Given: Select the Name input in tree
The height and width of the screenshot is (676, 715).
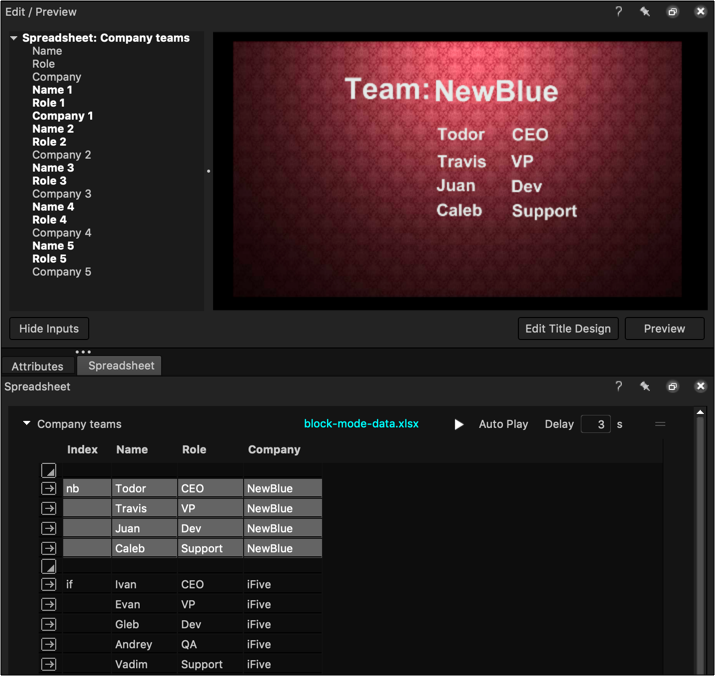Looking at the screenshot, I should click(x=47, y=51).
